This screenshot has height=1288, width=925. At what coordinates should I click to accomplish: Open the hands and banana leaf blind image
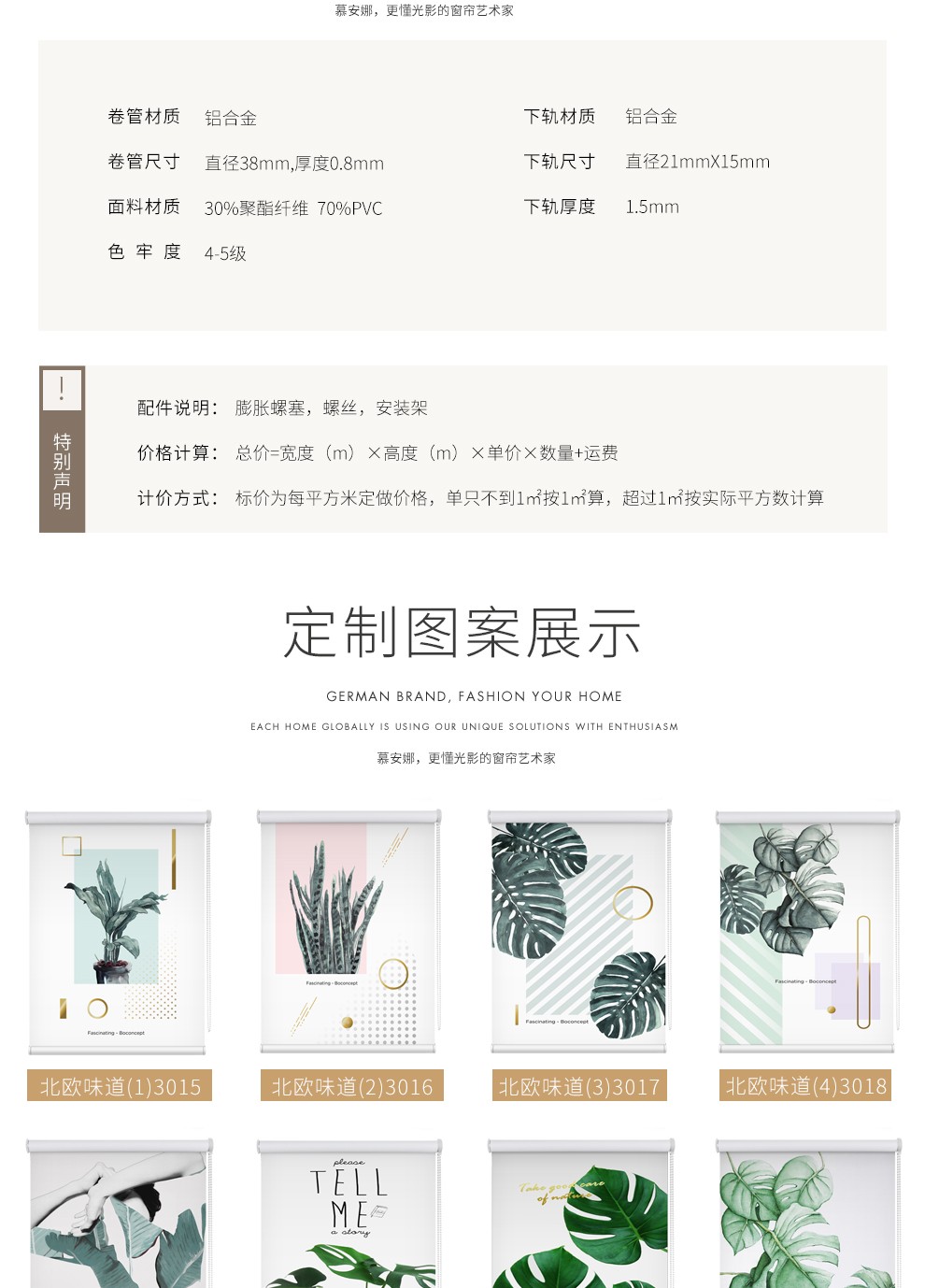click(119, 1213)
